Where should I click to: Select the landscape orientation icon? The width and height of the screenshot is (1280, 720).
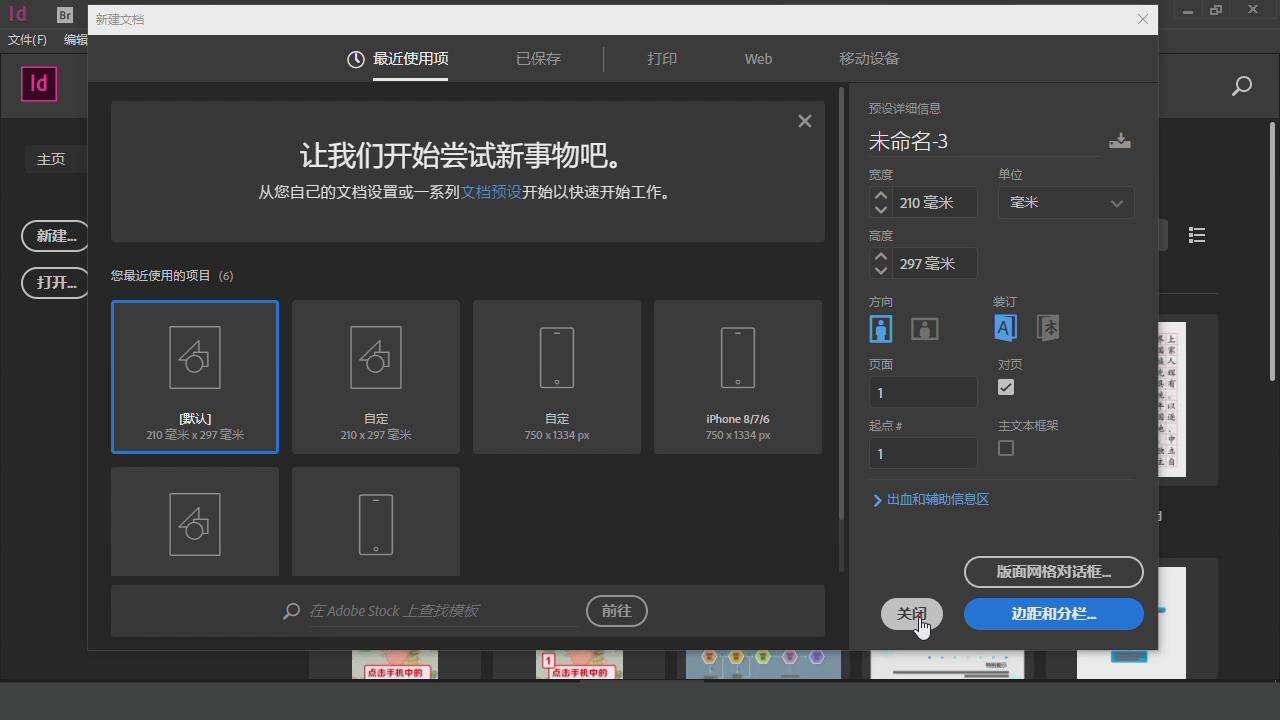[x=924, y=328]
